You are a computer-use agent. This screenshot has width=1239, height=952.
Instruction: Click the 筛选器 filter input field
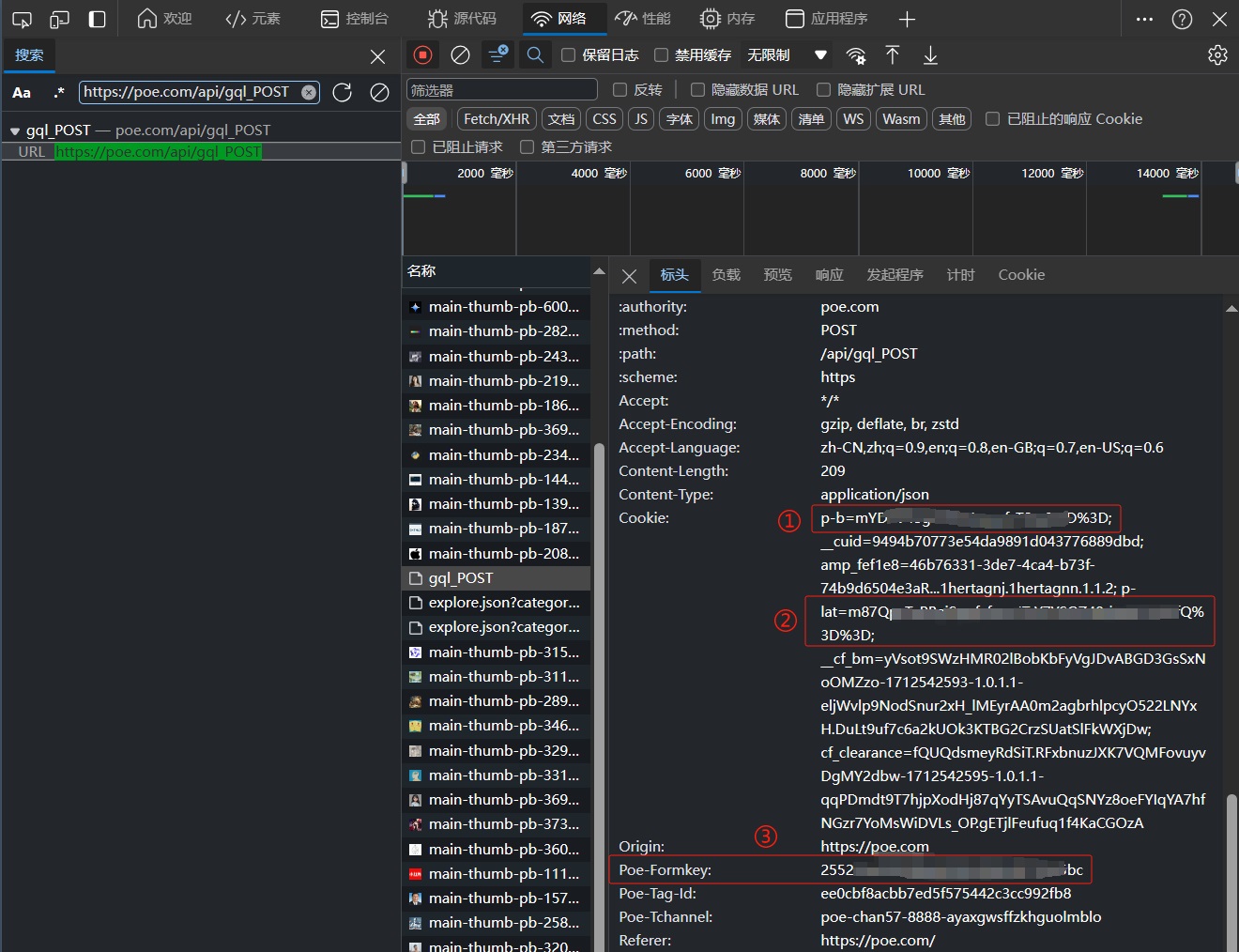tap(502, 90)
